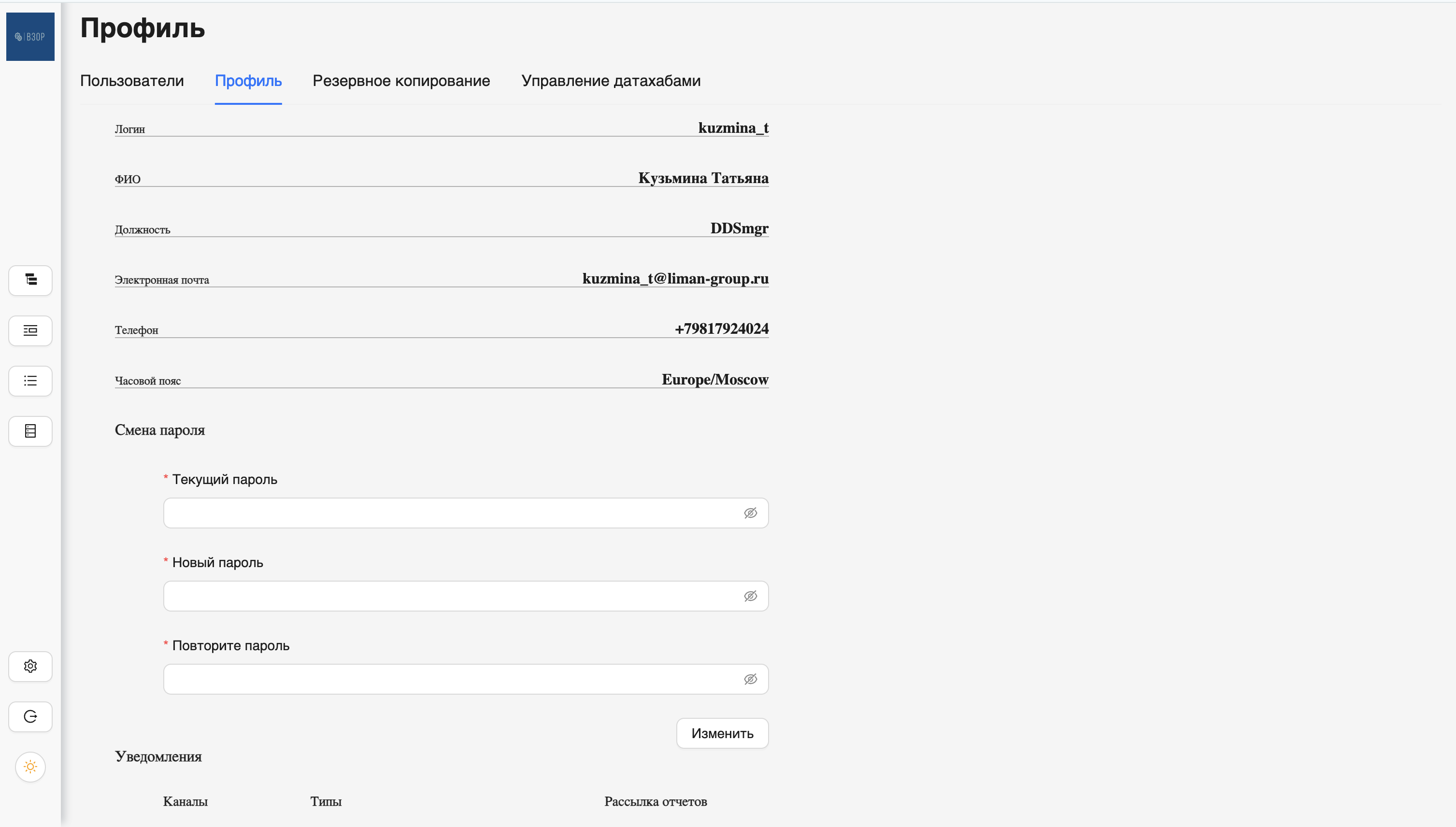Open settings via the gear icon
The image size is (1456, 827).
[30, 666]
